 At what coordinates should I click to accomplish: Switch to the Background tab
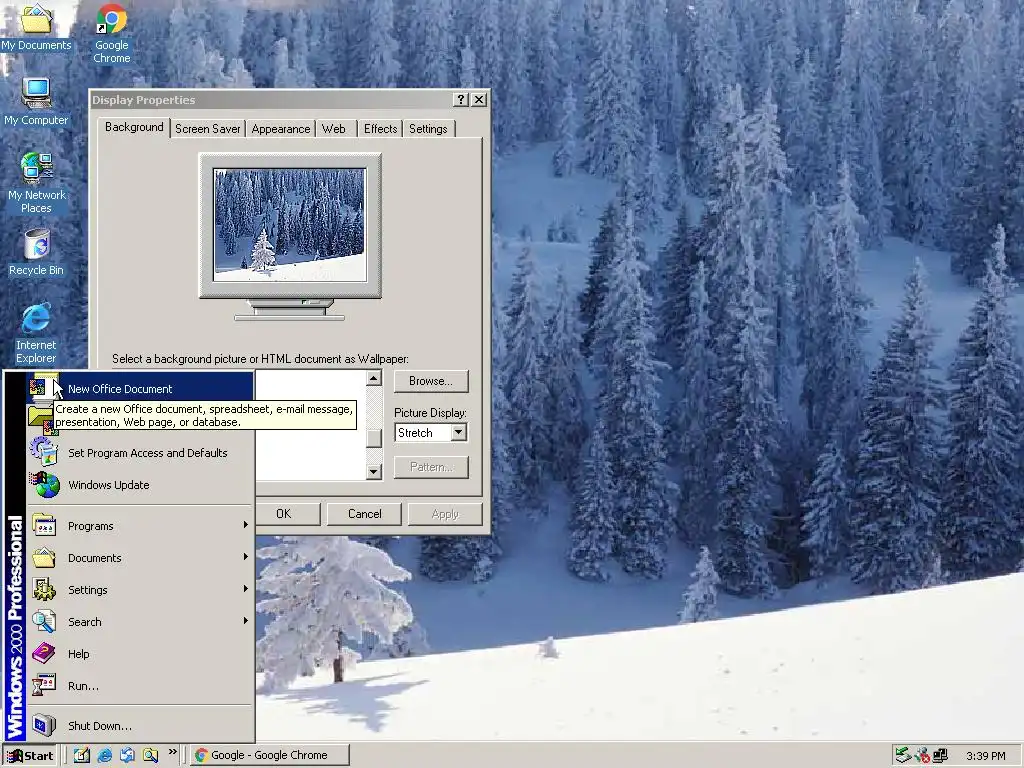pyautogui.click(x=134, y=127)
